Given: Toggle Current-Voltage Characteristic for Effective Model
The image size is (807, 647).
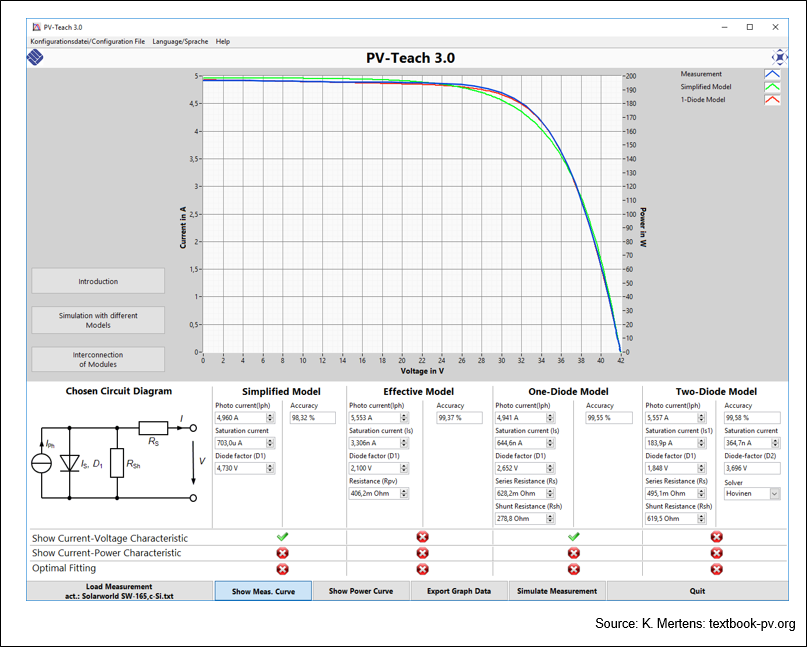Looking at the screenshot, I should pyautogui.click(x=422, y=537).
